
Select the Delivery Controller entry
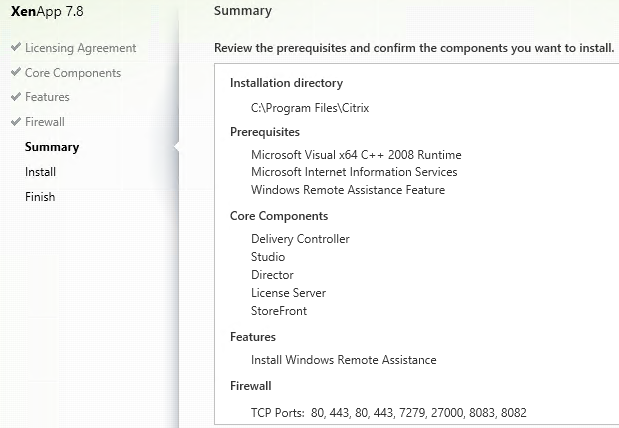(x=300, y=239)
